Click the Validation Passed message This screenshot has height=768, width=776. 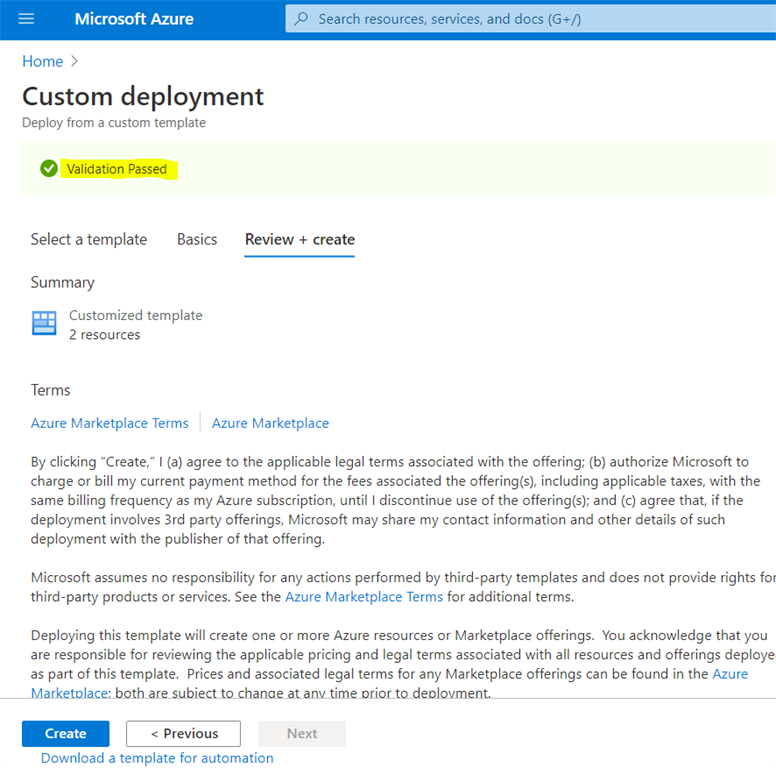[117, 169]
